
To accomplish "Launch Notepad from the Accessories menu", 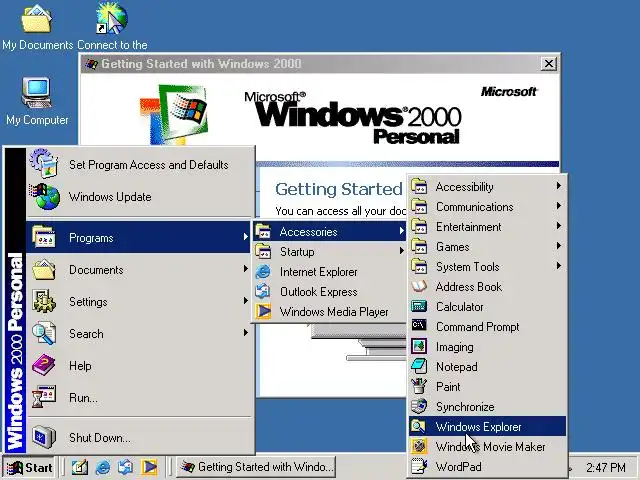I will [x=487, y=367].
